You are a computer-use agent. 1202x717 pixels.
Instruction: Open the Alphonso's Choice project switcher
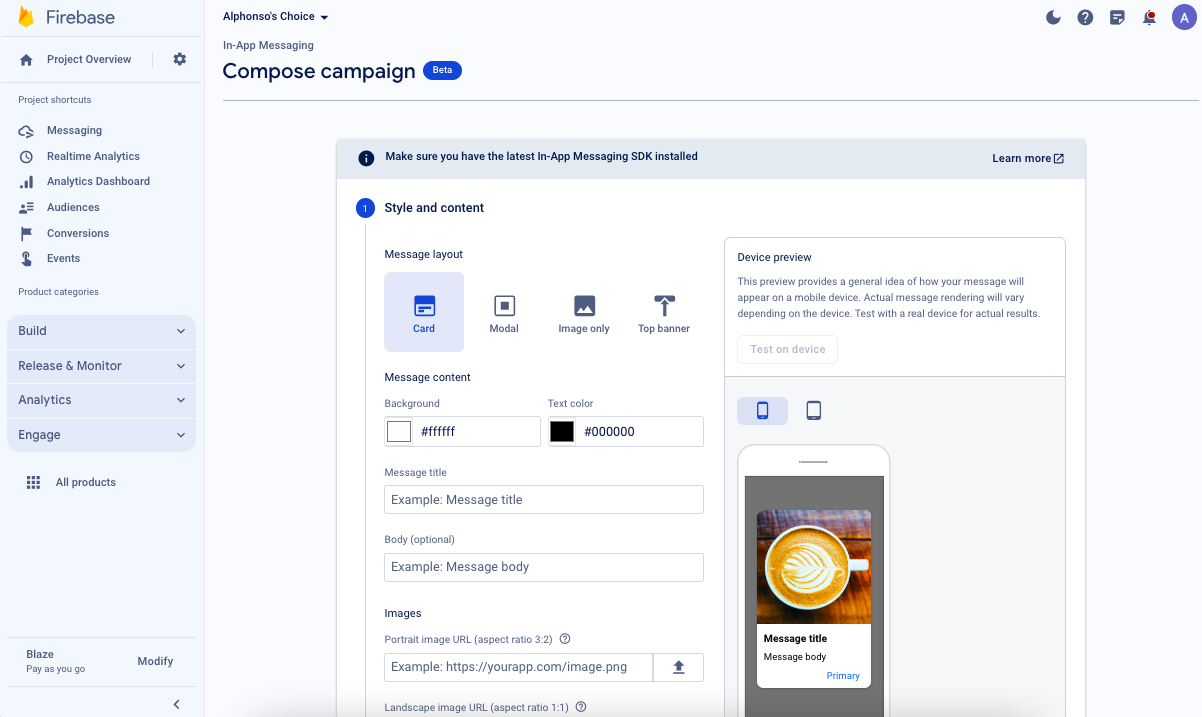point(276,16)
